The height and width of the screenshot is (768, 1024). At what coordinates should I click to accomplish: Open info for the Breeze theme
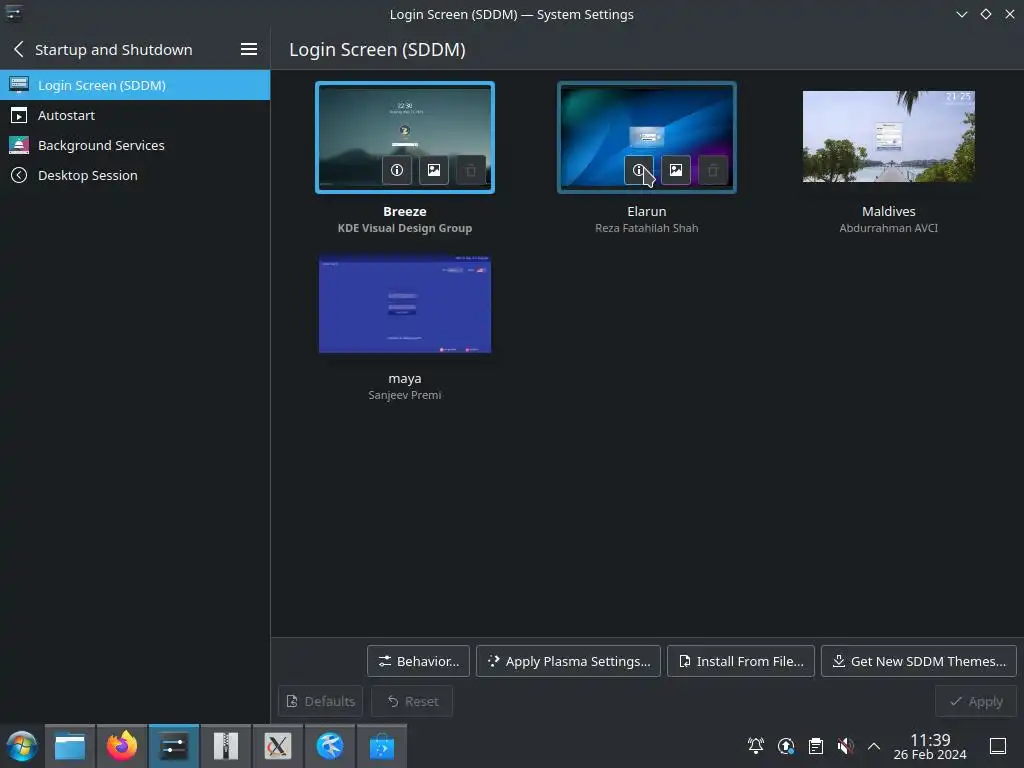[x=396, y=170]
